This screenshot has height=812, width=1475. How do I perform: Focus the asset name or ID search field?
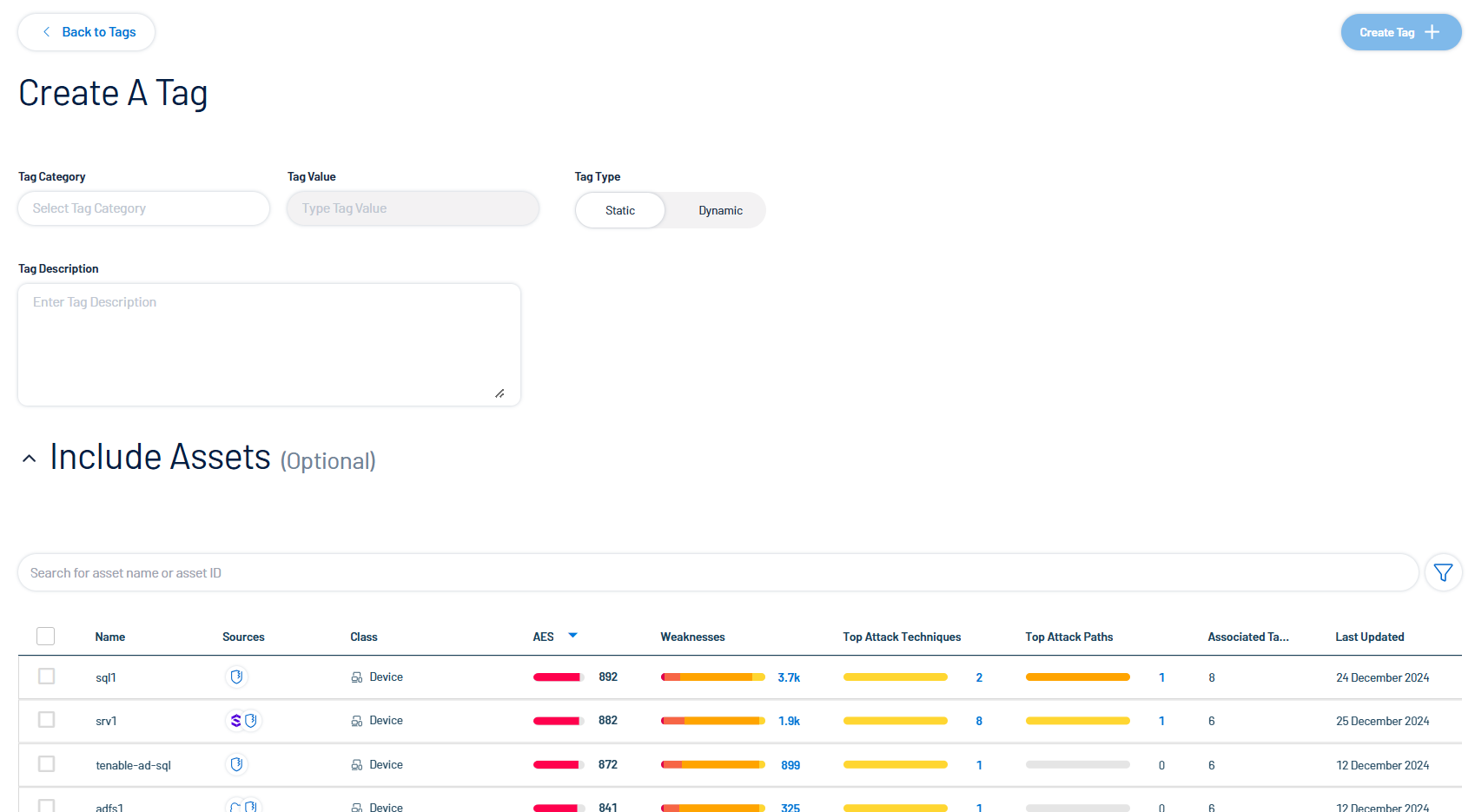(718, 573)
